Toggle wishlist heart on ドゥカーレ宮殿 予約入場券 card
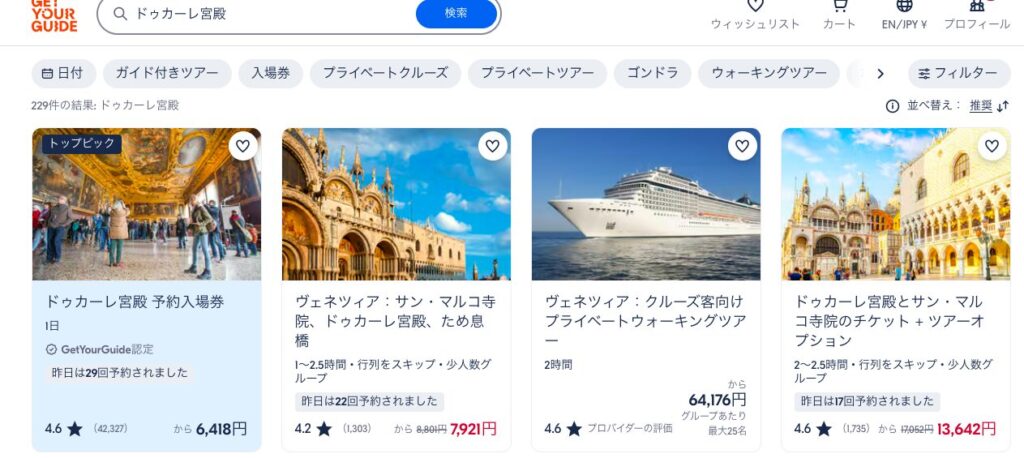The image size is (1024, 458). pos(243,146)
